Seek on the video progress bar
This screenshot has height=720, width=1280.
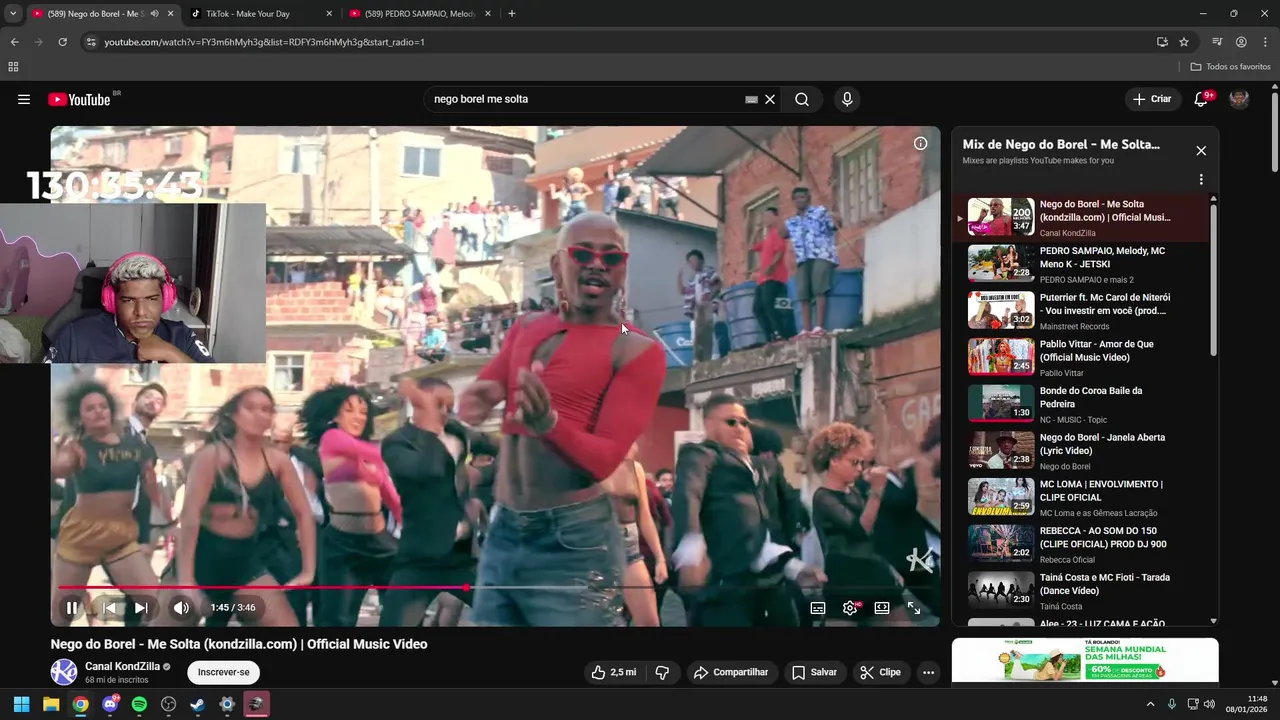point(495,587)
